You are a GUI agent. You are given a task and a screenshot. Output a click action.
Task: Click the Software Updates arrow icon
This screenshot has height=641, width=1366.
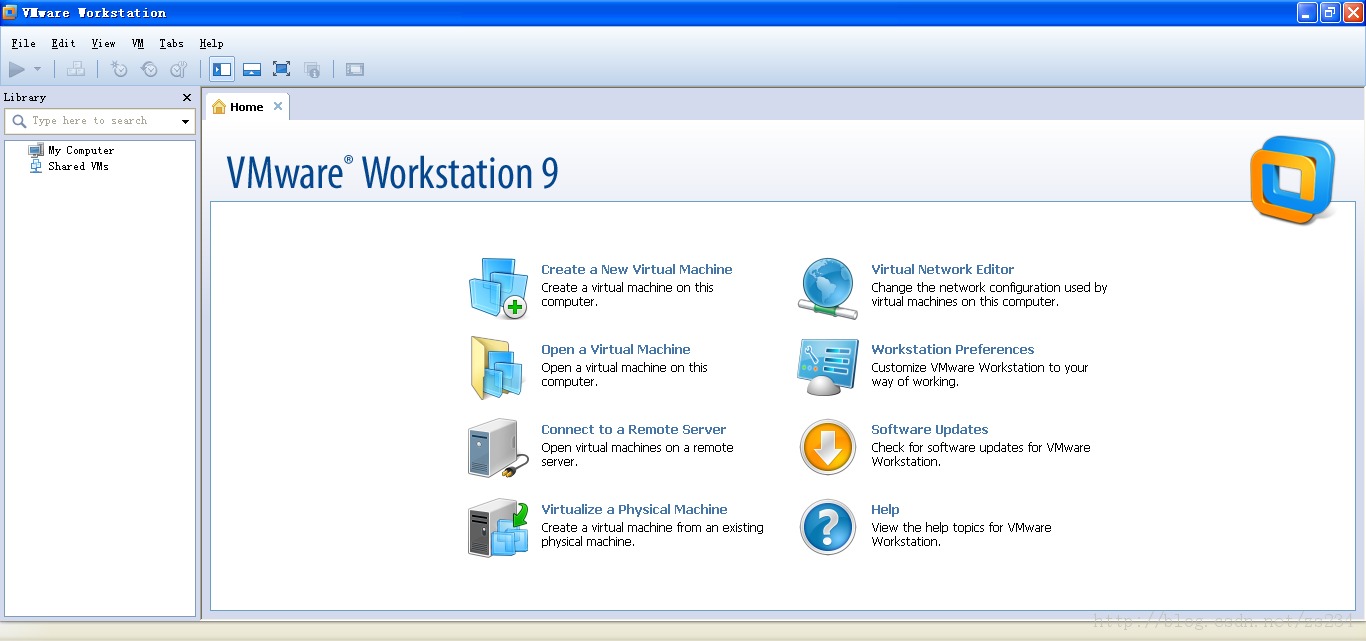click(828, 448)
